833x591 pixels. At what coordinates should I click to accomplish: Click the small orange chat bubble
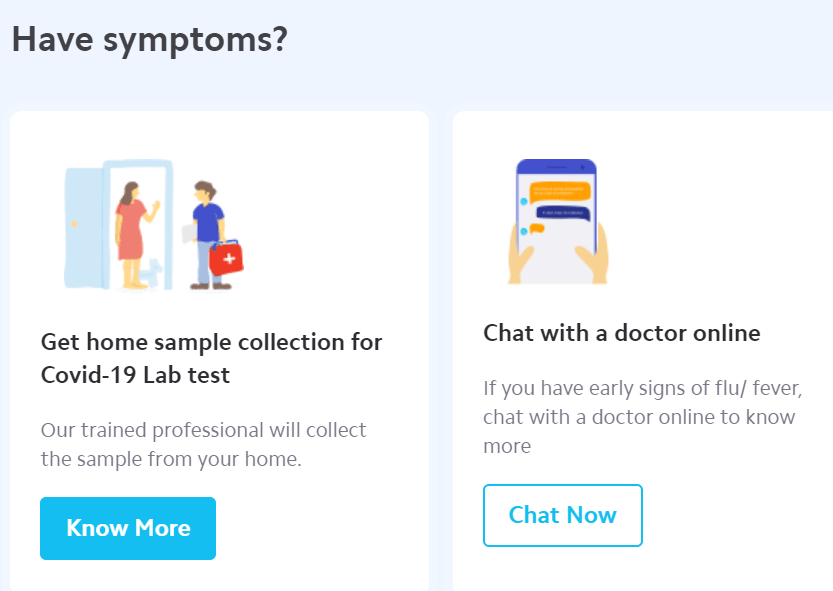click(537, 230)
